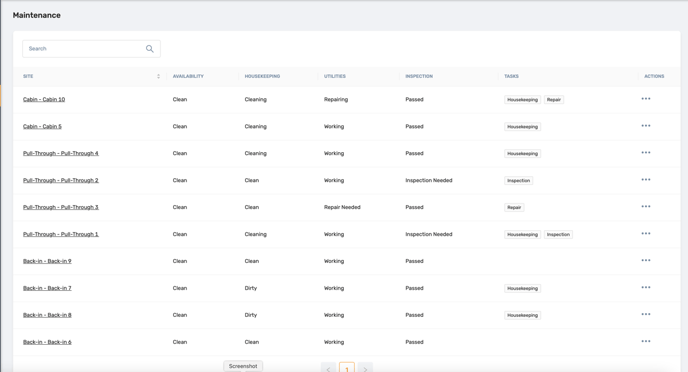
Task: Open actions menu for Back-in 8 row
Action: click(646, 315)
